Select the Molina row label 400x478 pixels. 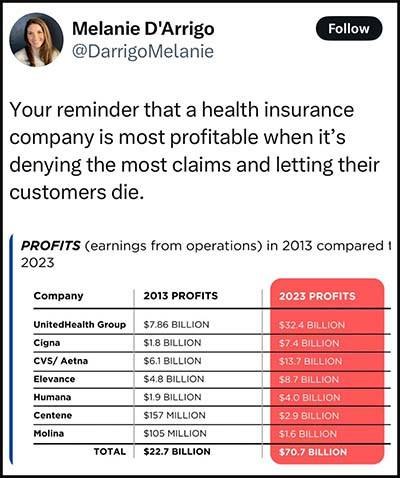click(49, 433)
